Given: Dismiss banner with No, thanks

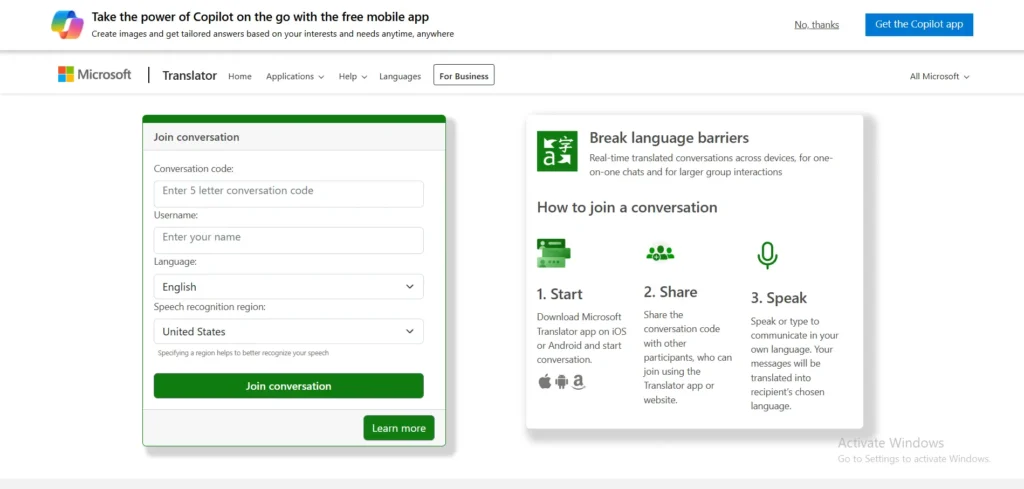Looking at the screenshot, I should click(x=816, y=25).
